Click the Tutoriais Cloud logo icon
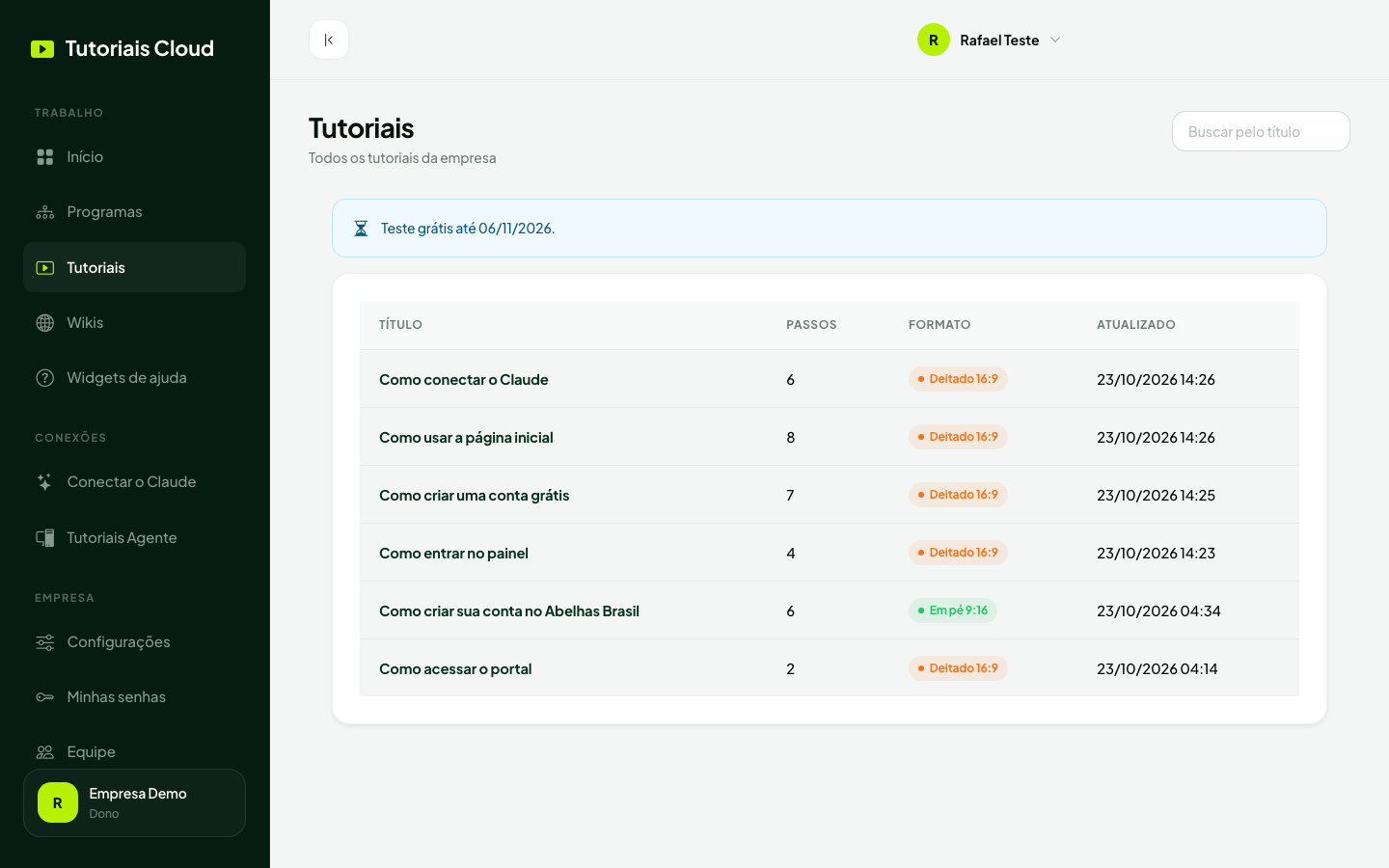The image size is (1389, 868). (42, 49)
